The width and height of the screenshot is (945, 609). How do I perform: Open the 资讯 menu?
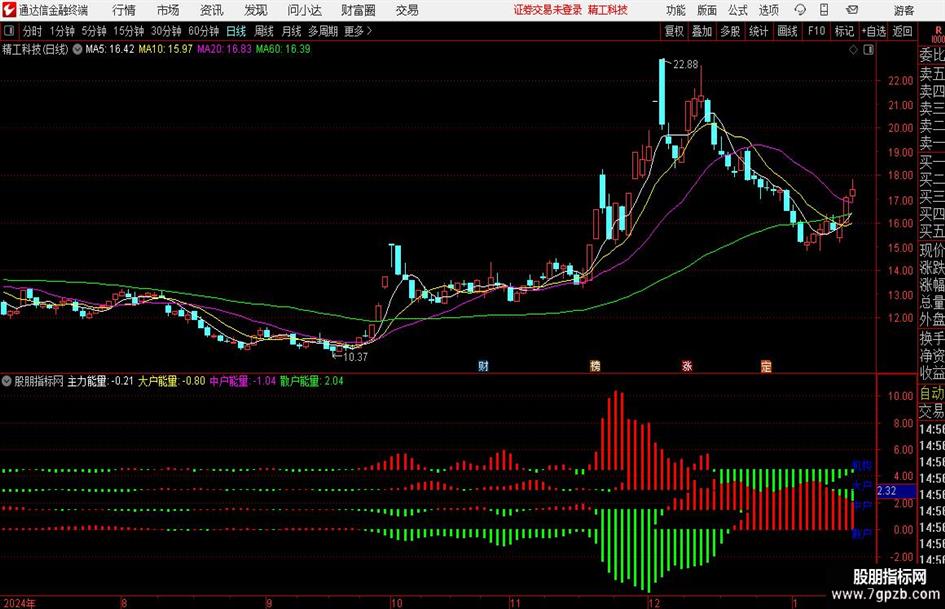(x=212, y=10)
